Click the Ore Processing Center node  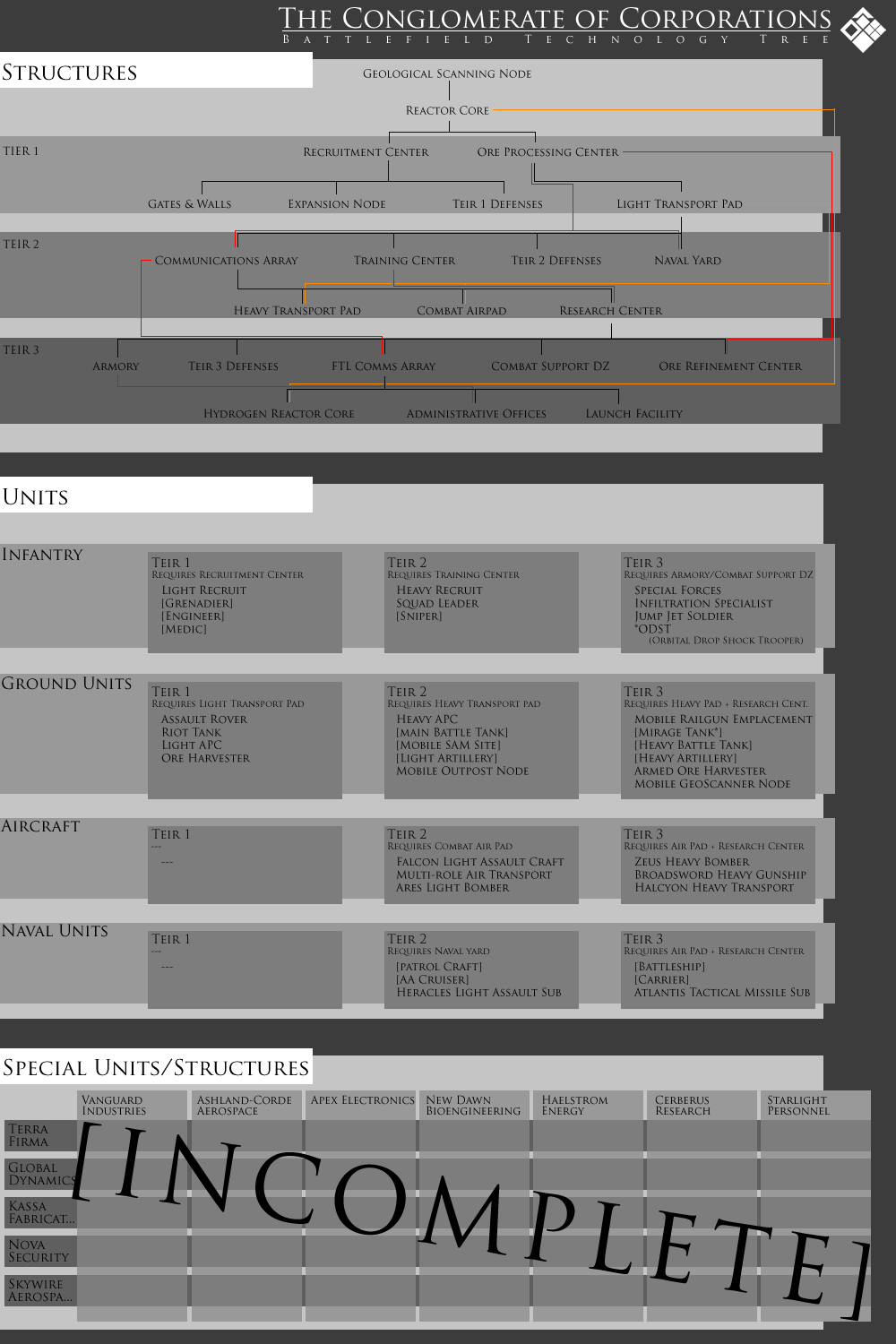[x=547, y=152]
